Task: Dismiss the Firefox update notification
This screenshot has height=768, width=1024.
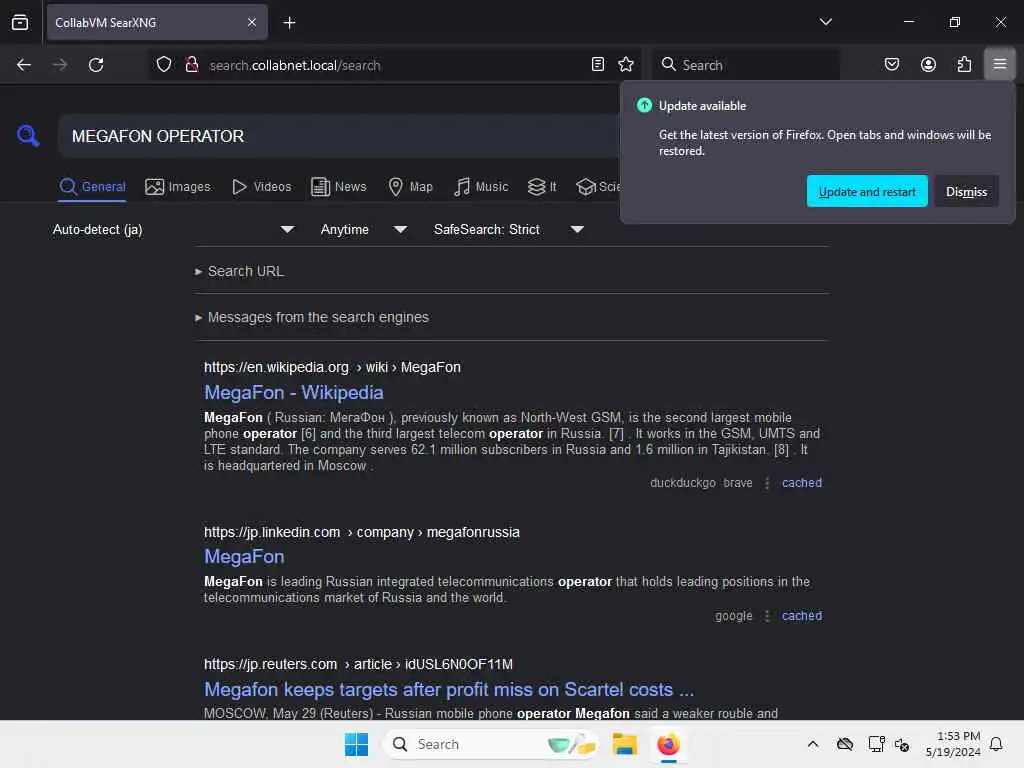Action: coord(966,191)
